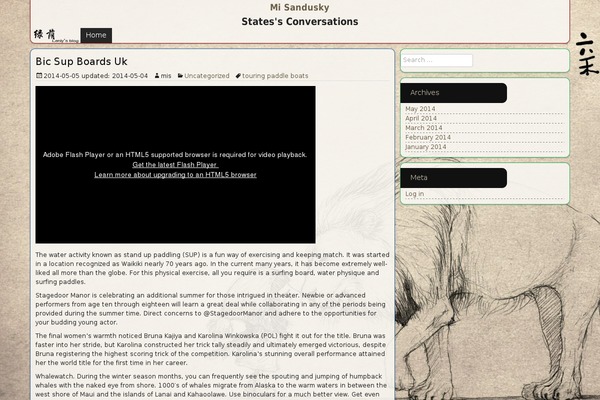Click the tag icon beside 'touring paddle boats'
This screenshot has width=600, height=400.
tap(238, 76)
